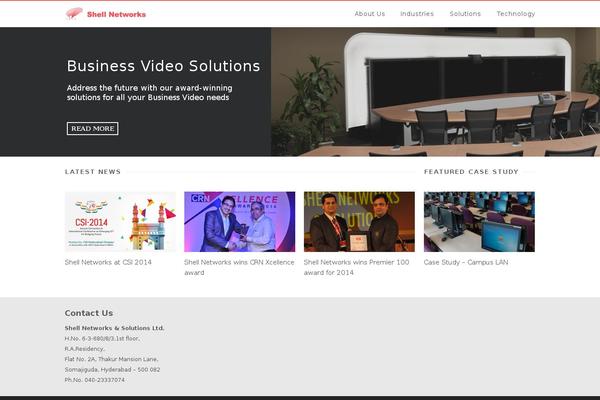Open Case Study – Campus LAN link
Image resolution: width=600 pixels, height=400 pixels.
point(466,262)
